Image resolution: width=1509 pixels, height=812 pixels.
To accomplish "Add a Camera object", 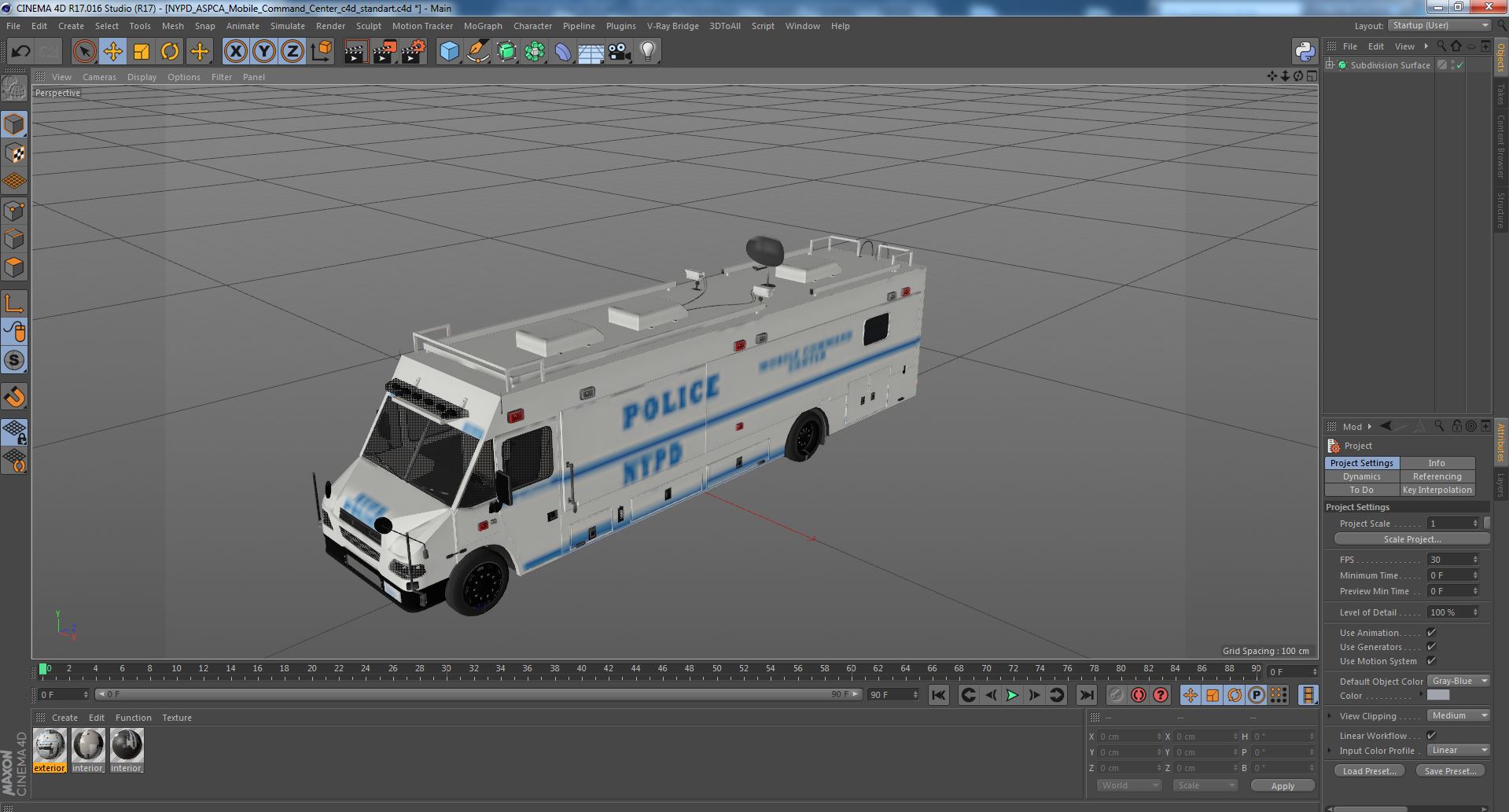I will coord(620,52).
